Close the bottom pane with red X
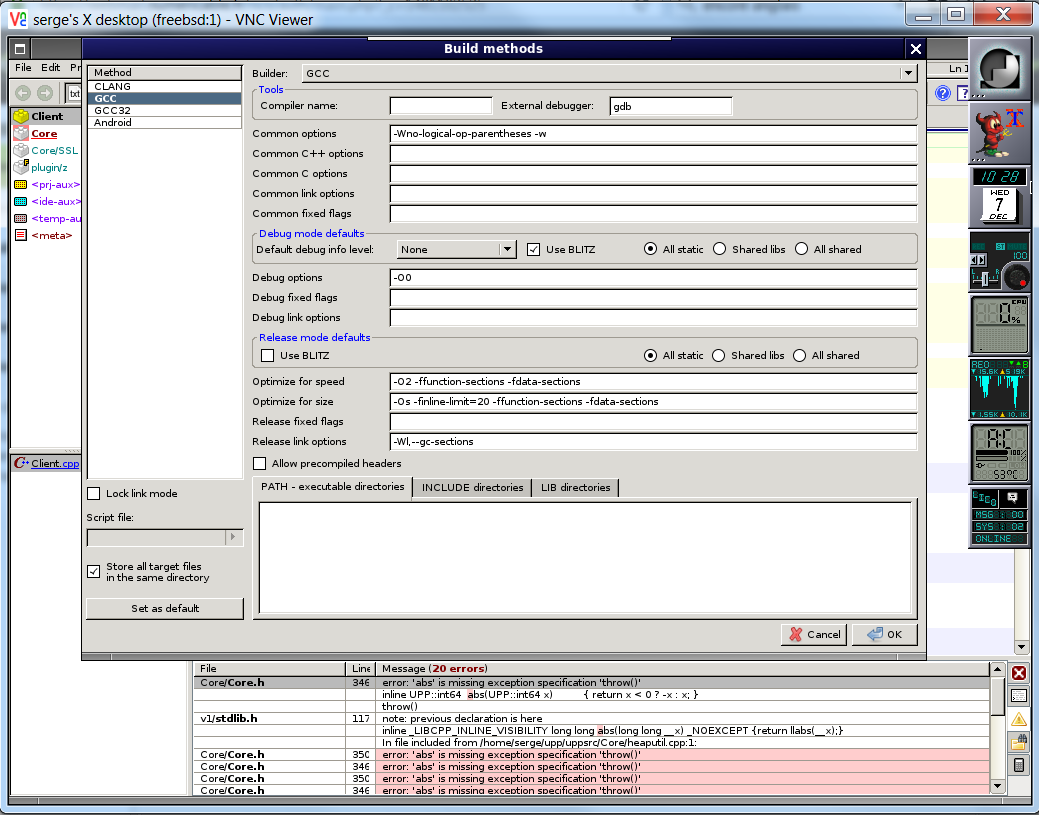1039x815 pixels. (x=1019, y=673)
